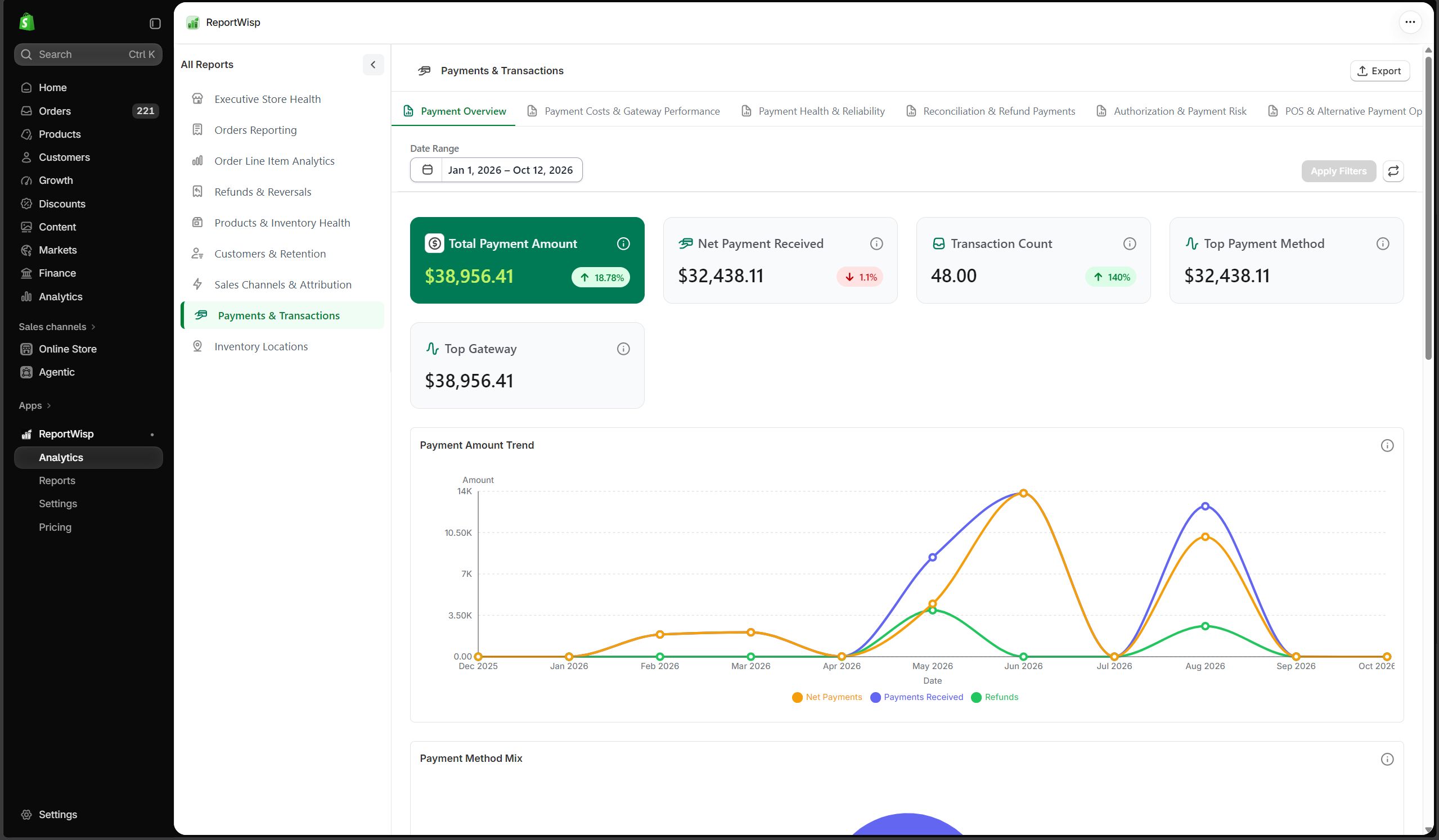Open info for Transaction Count card
The height and width of the screenshot is (840, 1439).
1129,243
